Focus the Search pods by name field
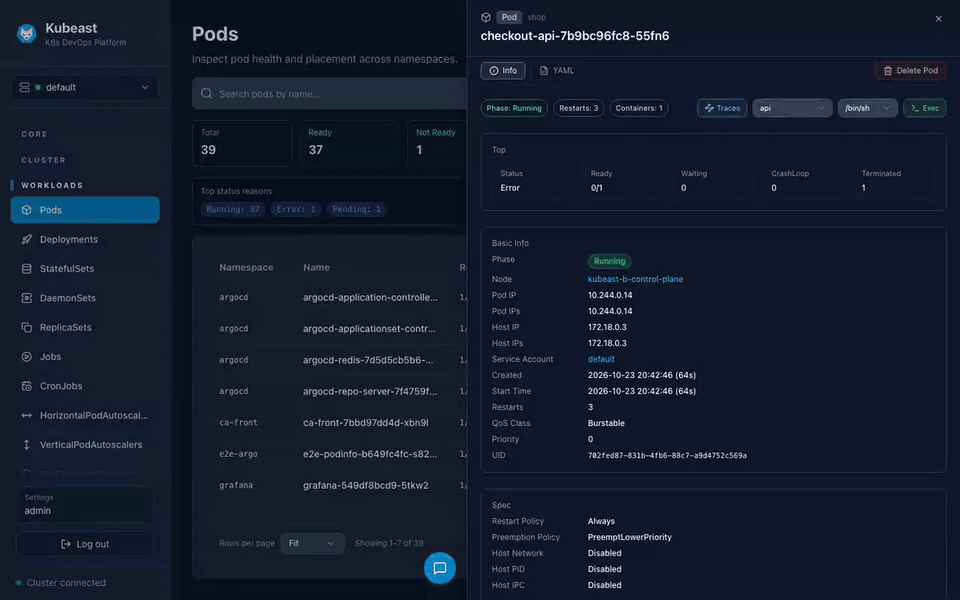This screenshot has height=600, width=960. click(331, 94)
